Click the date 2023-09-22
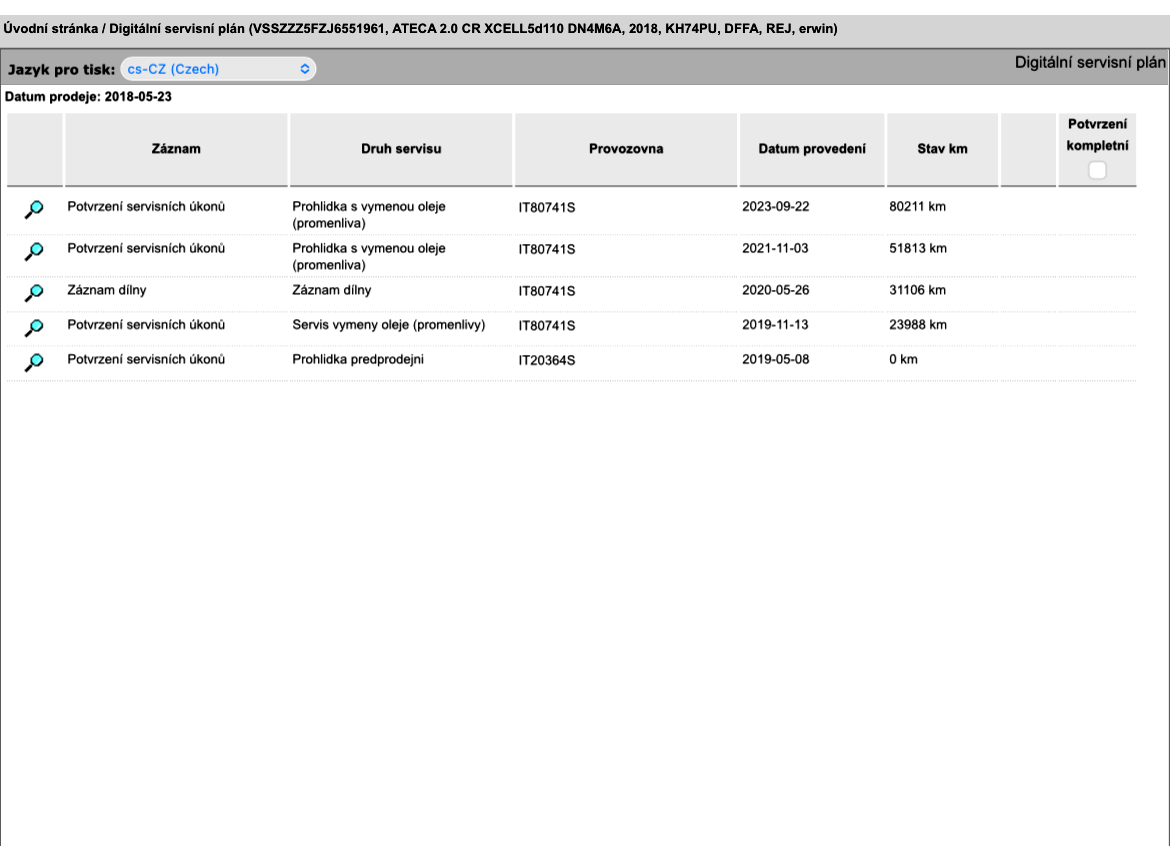The width and height of the screenshot is (1170, 846). coord(775,207)
